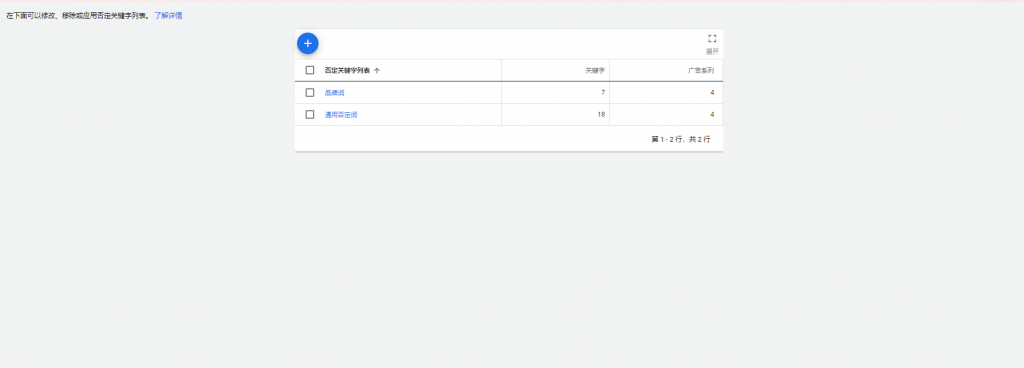
Task: Click the campaign count in the 通用否定词 row
Action: click(712, 115)
